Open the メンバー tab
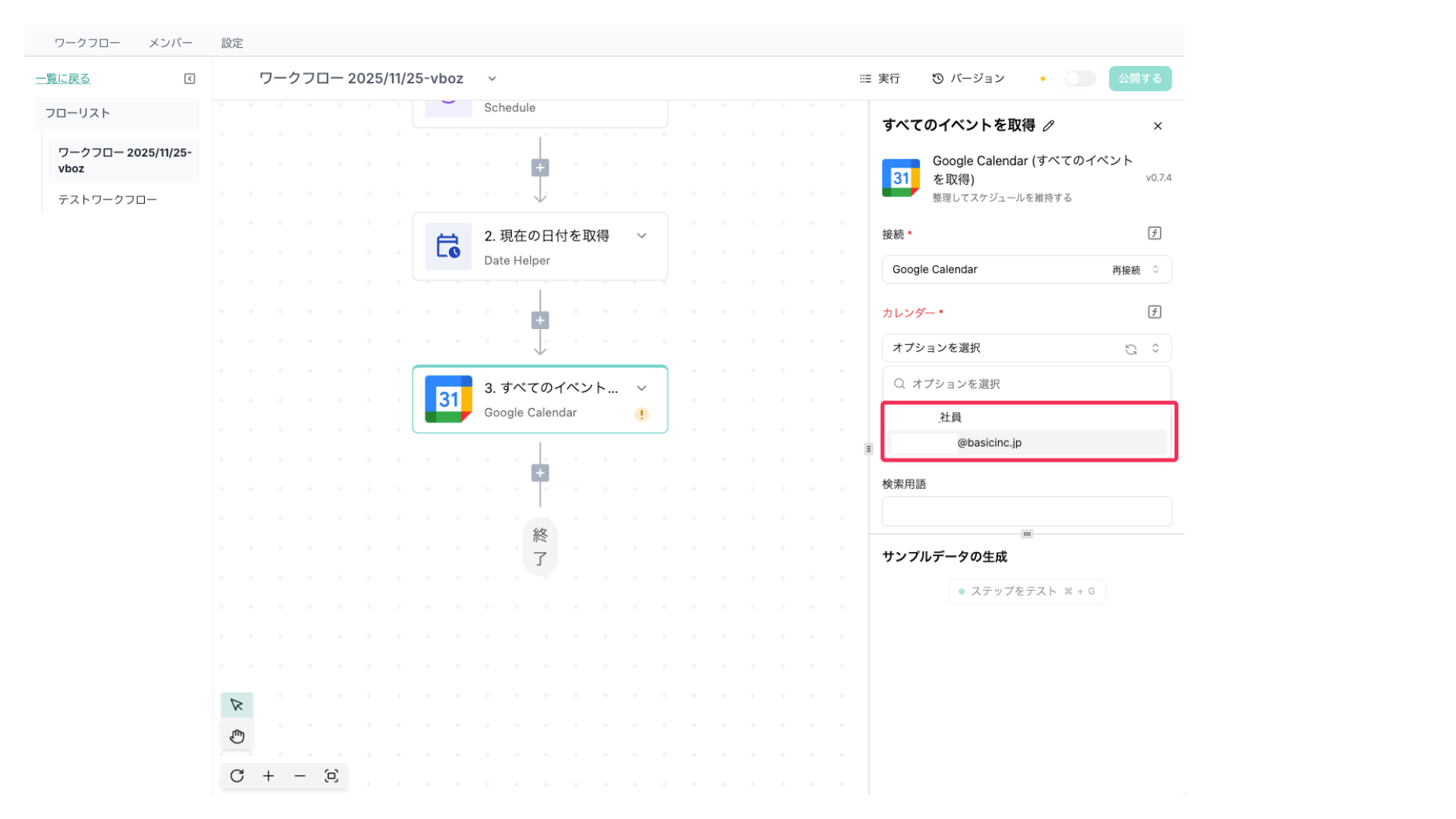 [x=171, y=43]
